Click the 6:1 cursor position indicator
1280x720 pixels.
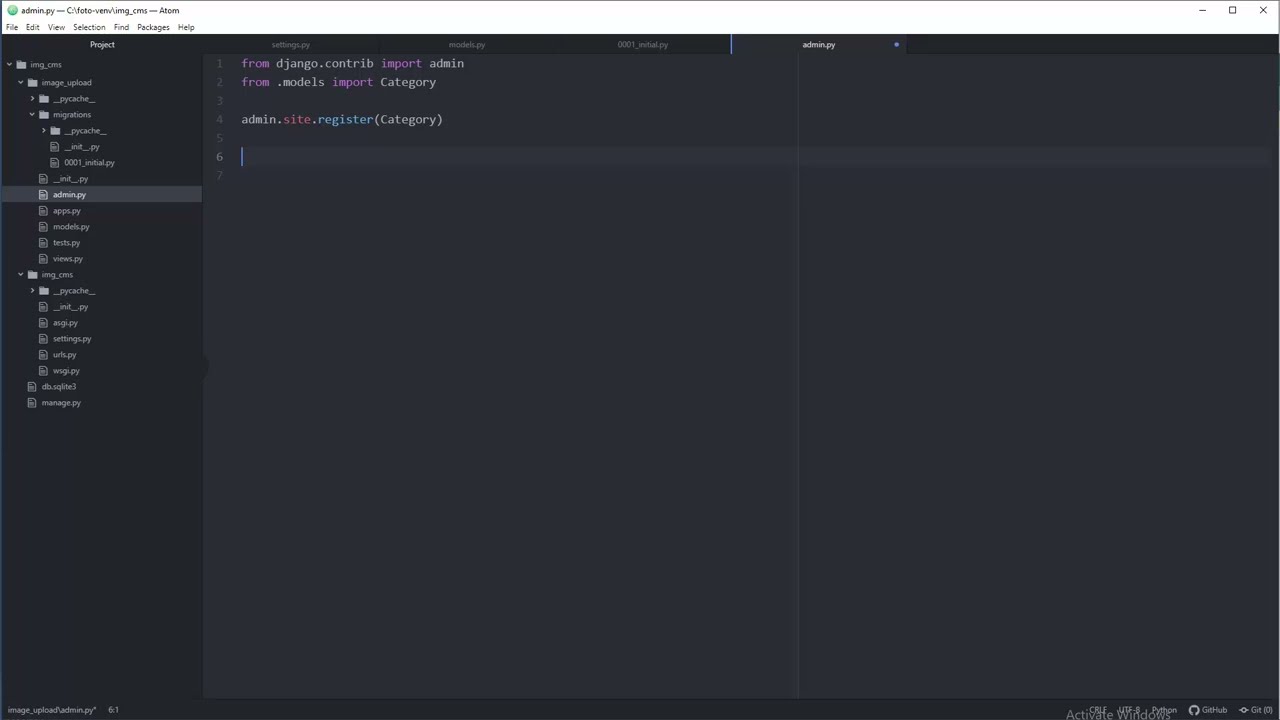[113, 710]
